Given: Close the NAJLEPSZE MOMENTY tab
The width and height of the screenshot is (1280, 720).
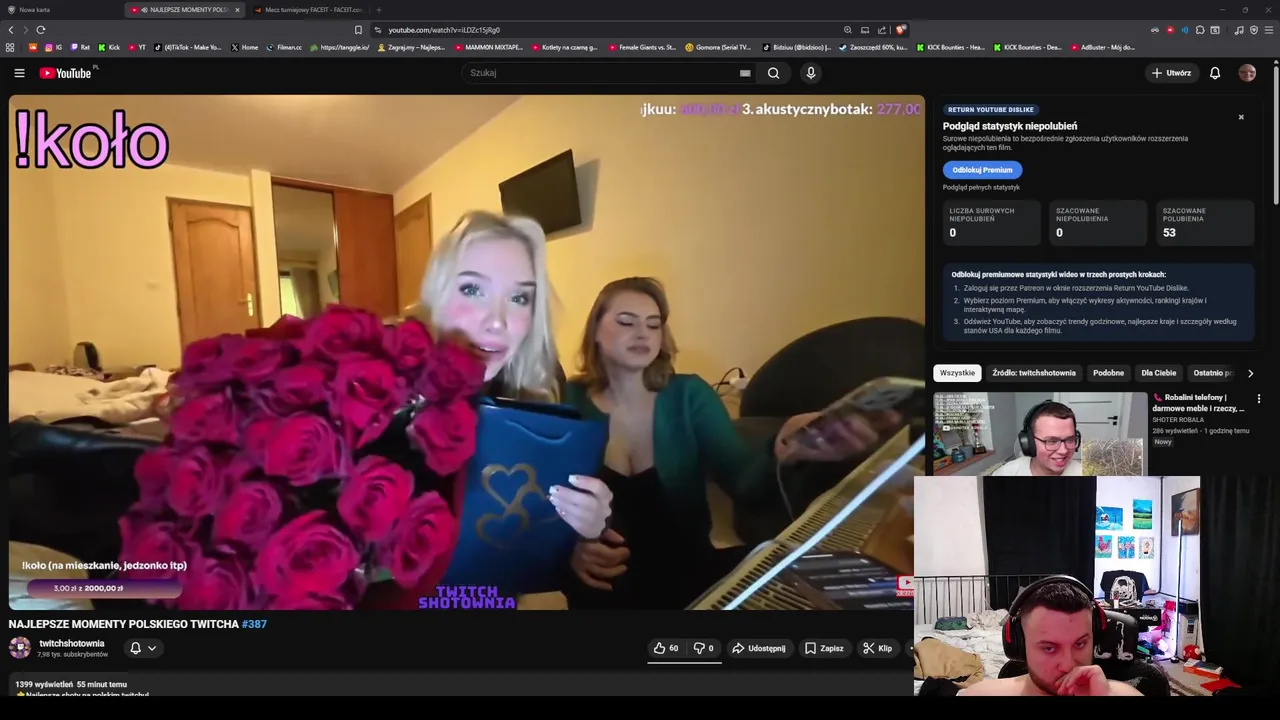Looking at the screenshot, I should pyautogui.click(x=237, y=10).
